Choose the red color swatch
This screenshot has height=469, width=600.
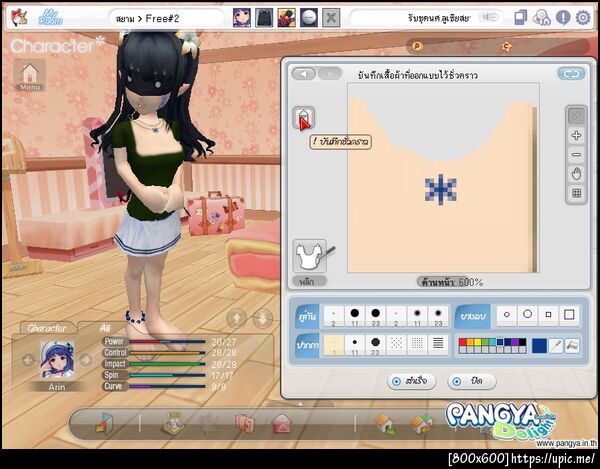pos(463,342)
